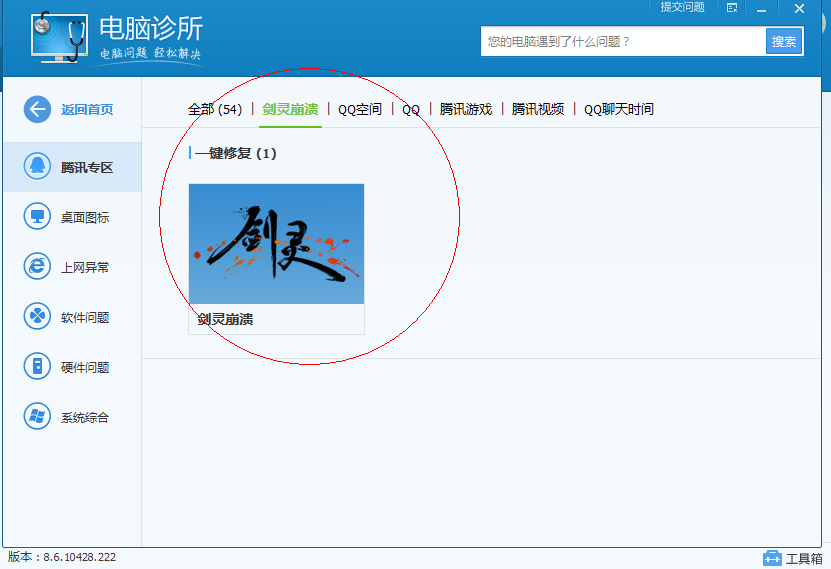Click the 一键修复 (1) section heading
The image size is (831, 569).
(x=235, y=154)
